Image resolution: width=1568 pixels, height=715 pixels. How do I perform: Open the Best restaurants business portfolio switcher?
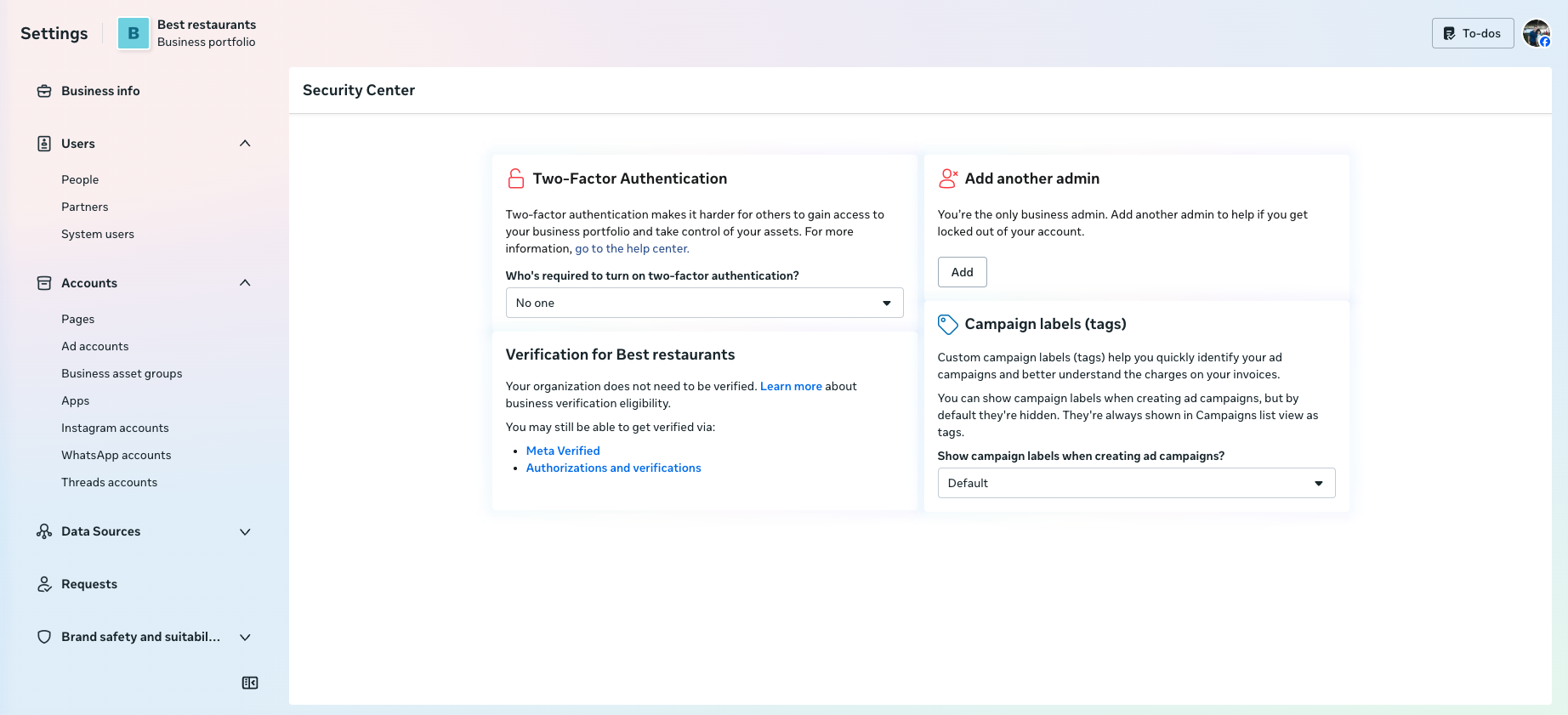pos(187,33)
